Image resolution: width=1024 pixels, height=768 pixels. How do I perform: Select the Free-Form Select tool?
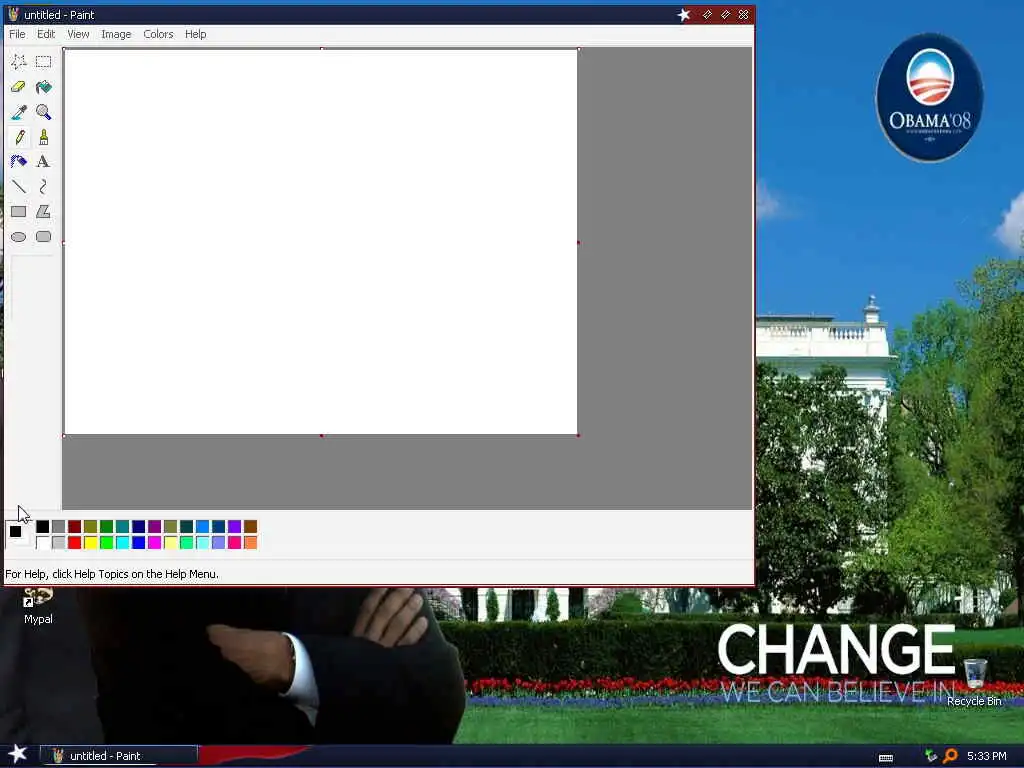point(19,61)
